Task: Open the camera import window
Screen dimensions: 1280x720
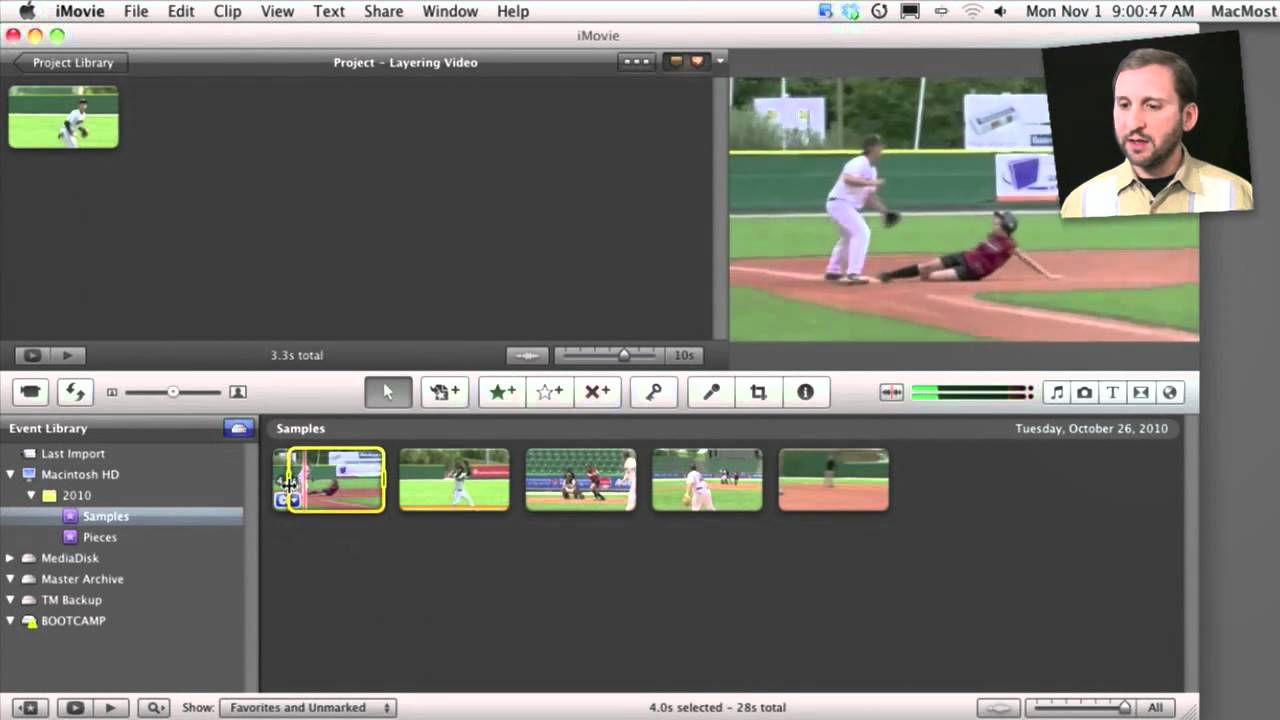Action: tap(30, 392)
